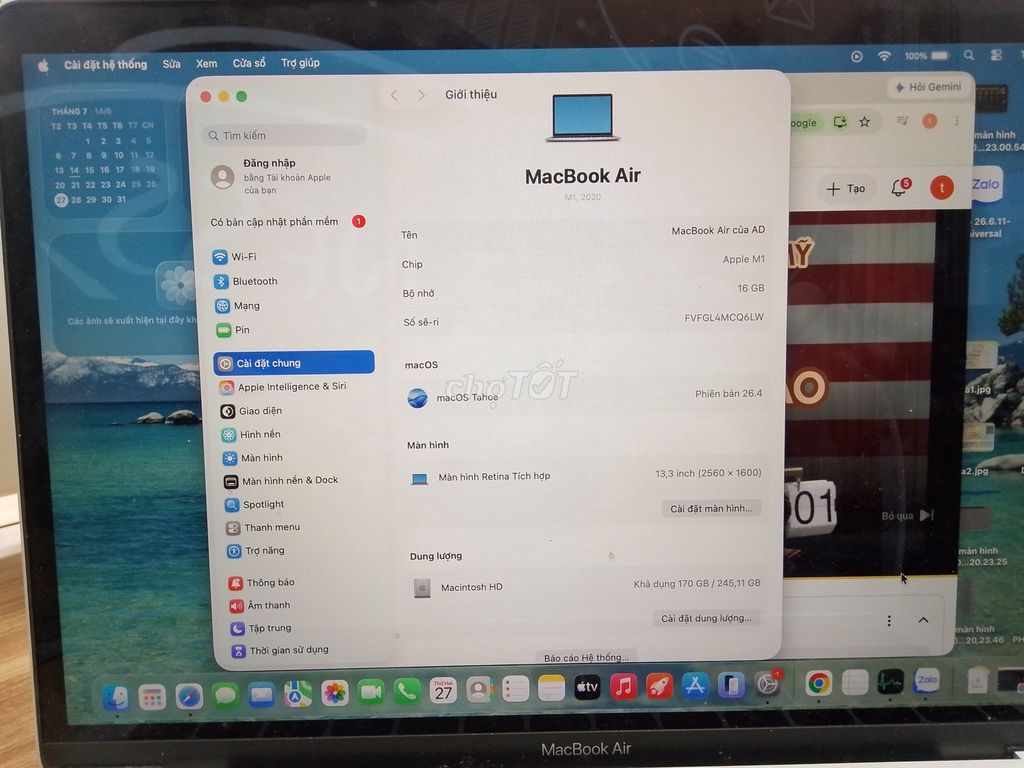1024x768 pixels.
Task: Open App Store in the Dock
Action: click(695, 685)
